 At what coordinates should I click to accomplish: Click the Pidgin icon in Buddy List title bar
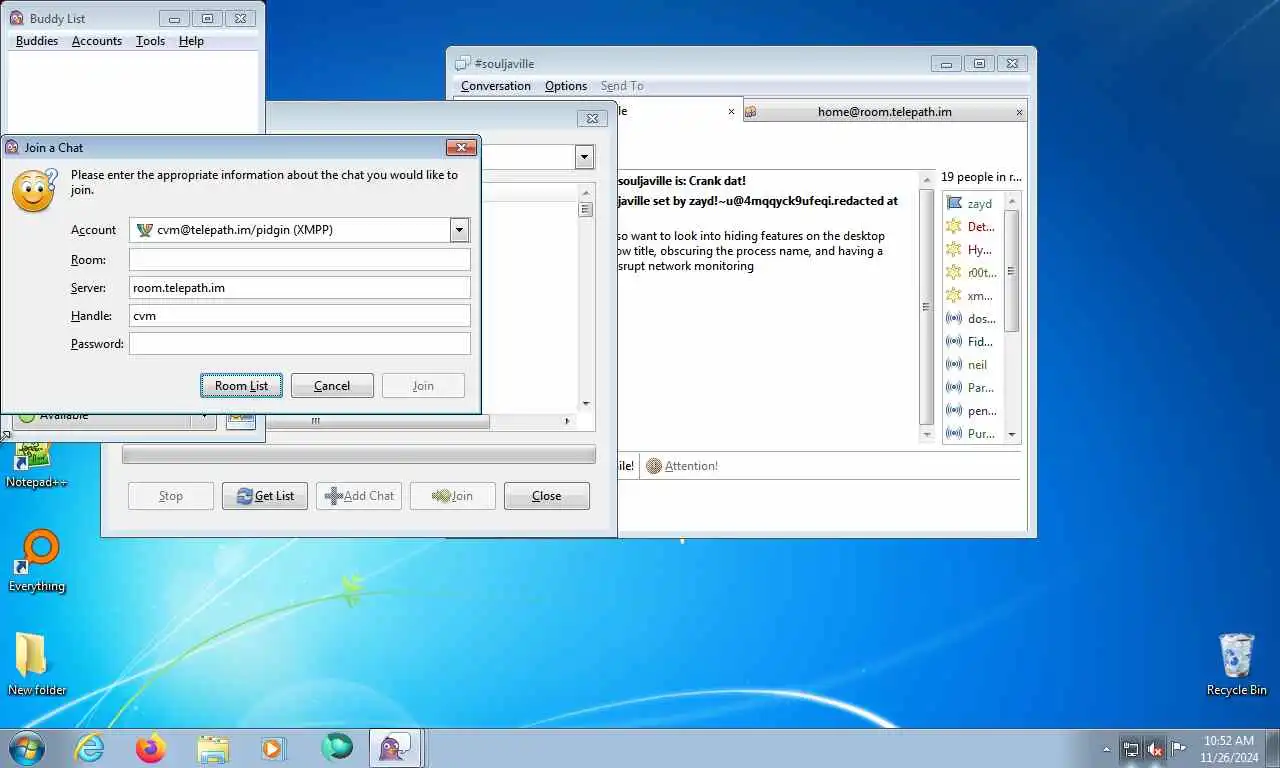(16, 18)
